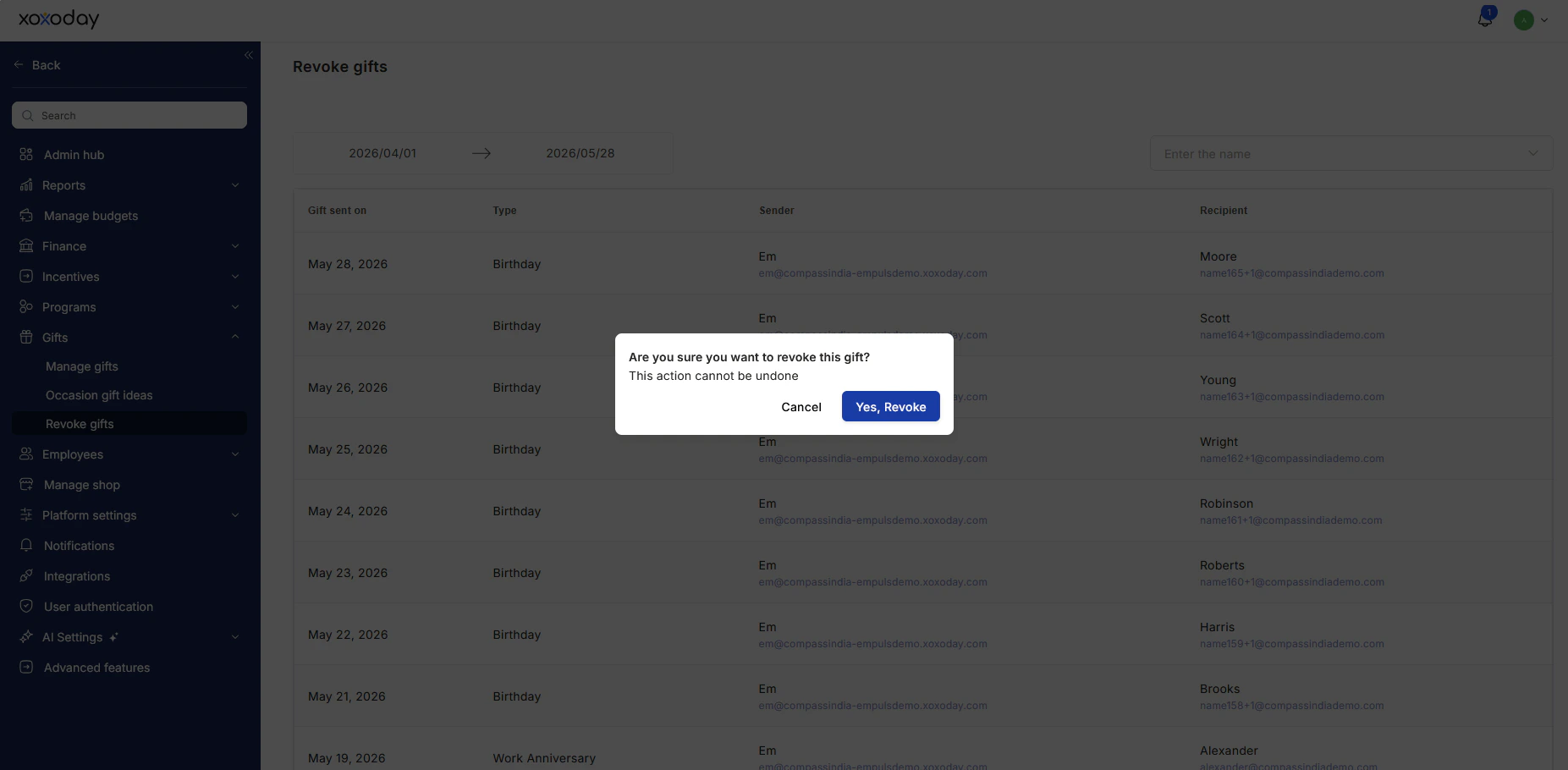Open User authentication menu item
This screenshot has height=770, width=1568.
point(98,607)
